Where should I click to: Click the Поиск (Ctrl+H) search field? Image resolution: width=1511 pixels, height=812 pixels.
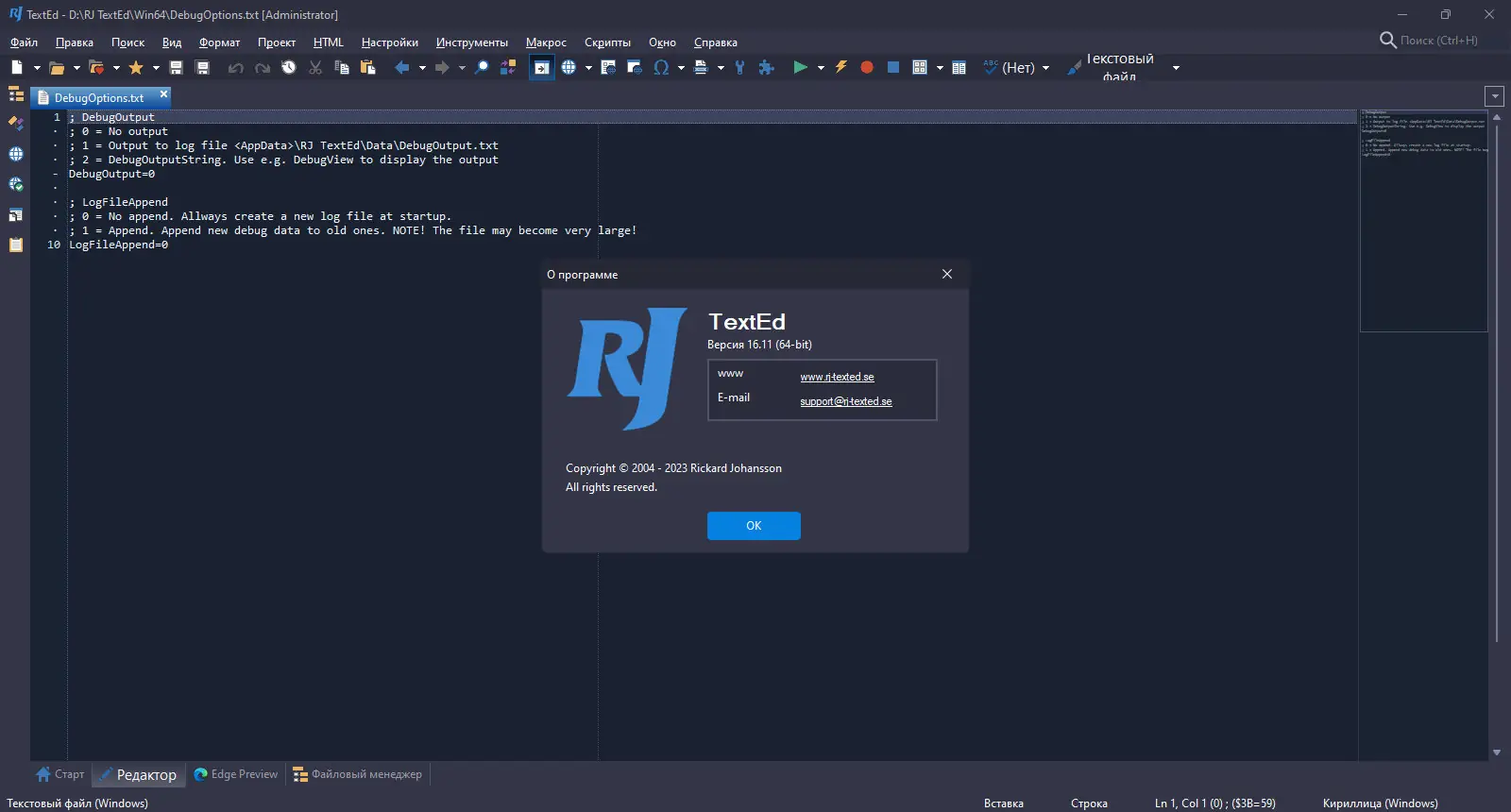click(1438, 40)
